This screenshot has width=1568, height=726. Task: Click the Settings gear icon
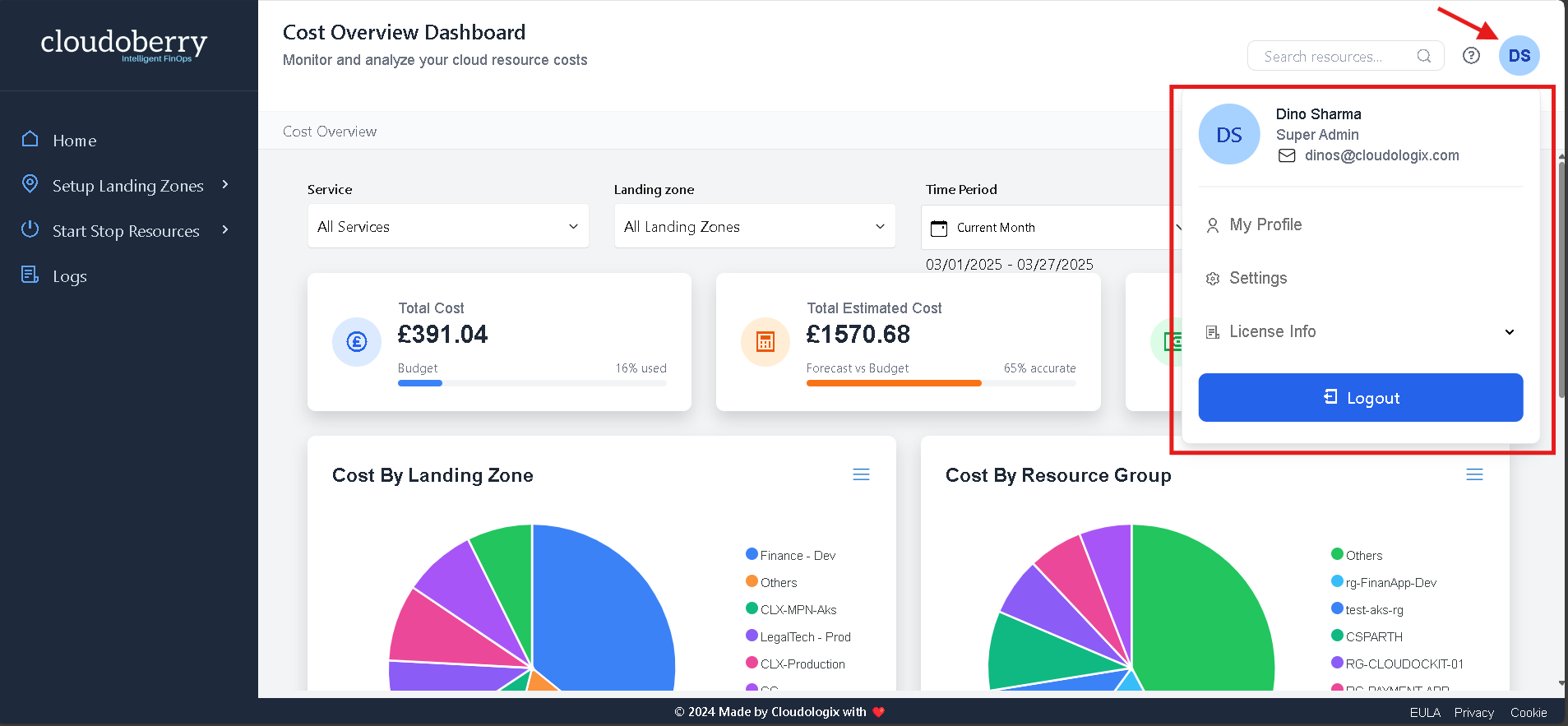tap(1213, 279)
